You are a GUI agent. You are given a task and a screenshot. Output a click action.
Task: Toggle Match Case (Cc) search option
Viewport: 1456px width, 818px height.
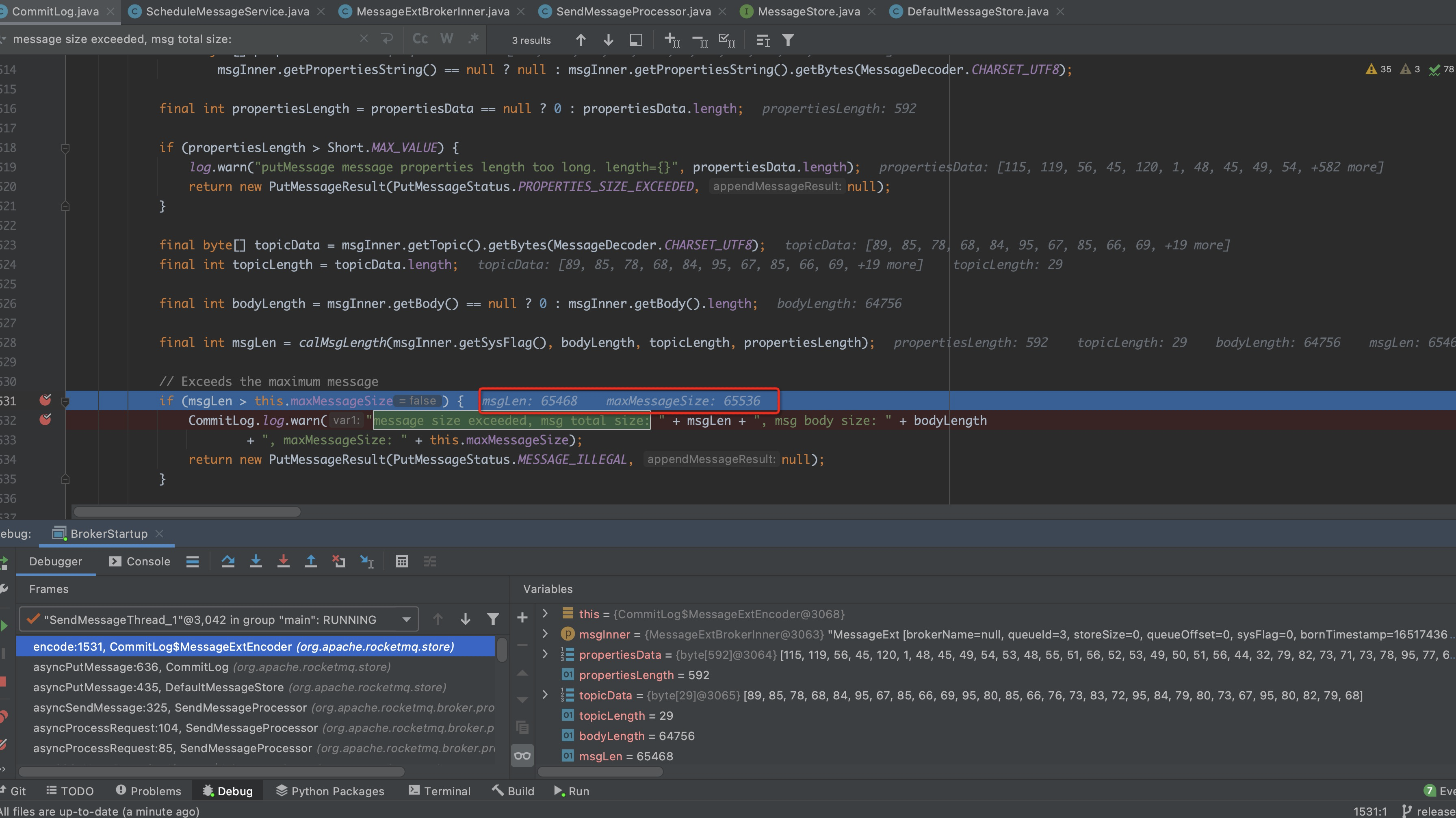pos(420,39)
